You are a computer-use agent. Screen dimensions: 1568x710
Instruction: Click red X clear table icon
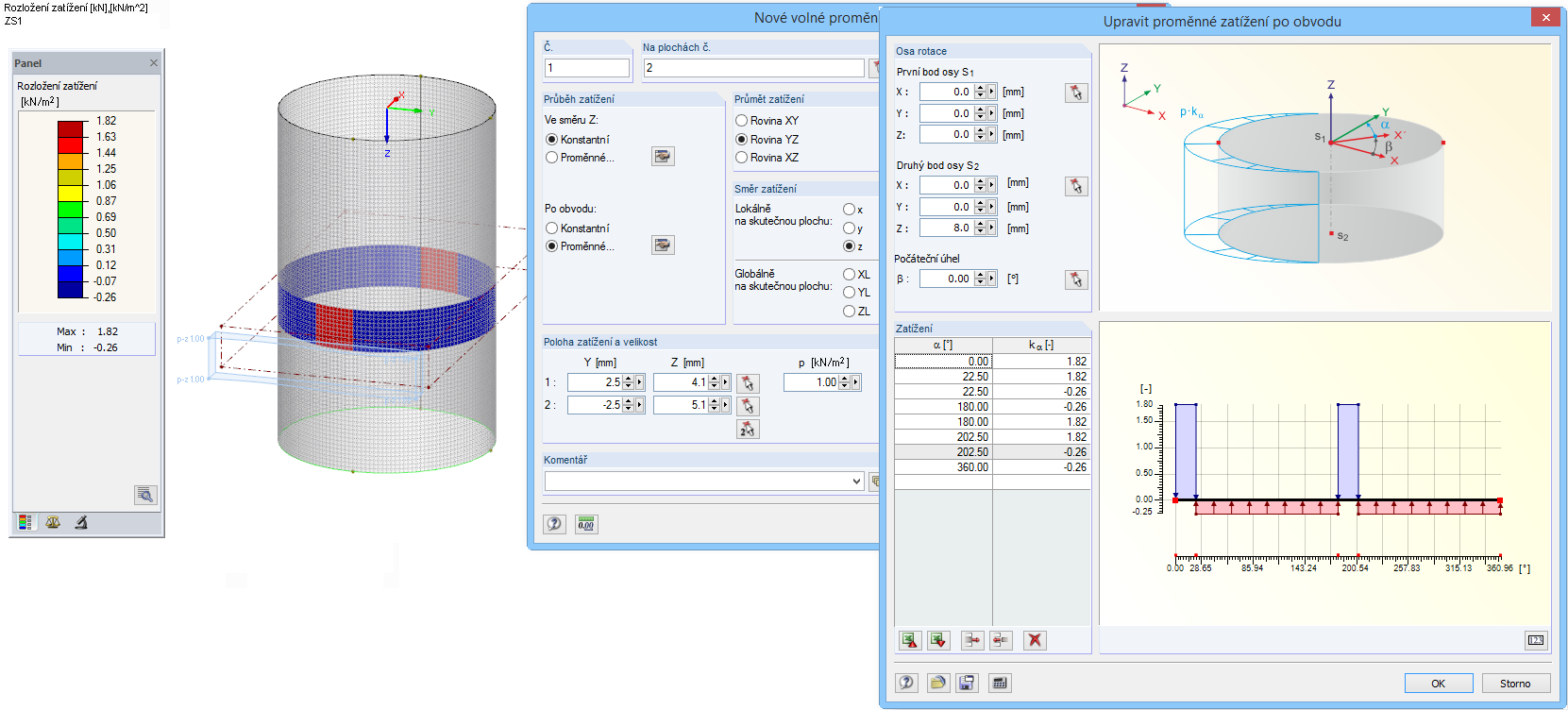[x=1036, y=640]
